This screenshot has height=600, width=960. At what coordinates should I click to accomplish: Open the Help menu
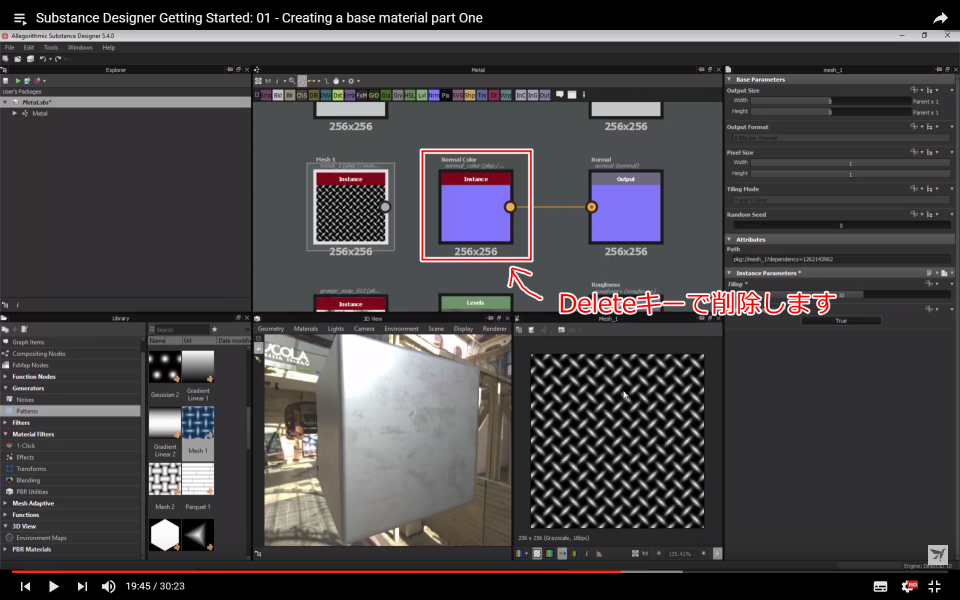coord(108,47)
